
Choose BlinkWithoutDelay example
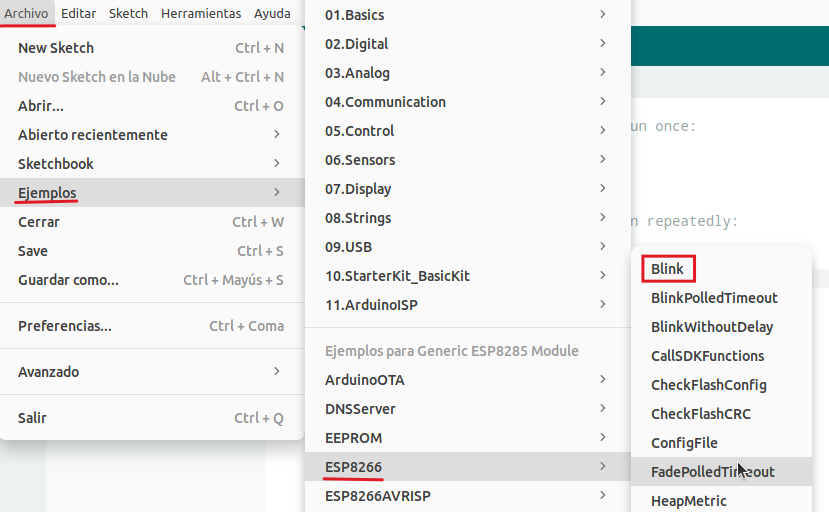point(712,327)
